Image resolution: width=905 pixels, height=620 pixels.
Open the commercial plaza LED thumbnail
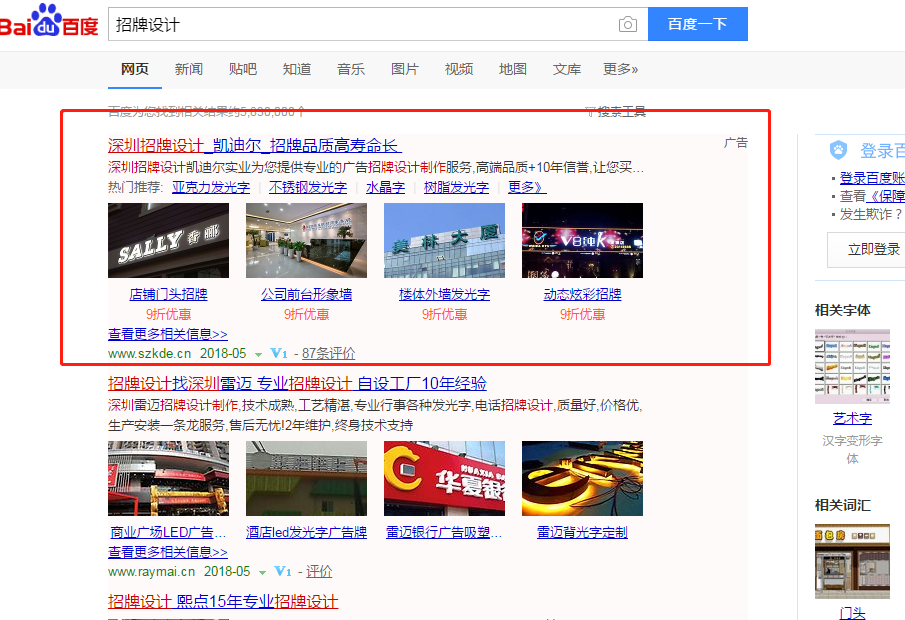[x=169, y=479]
